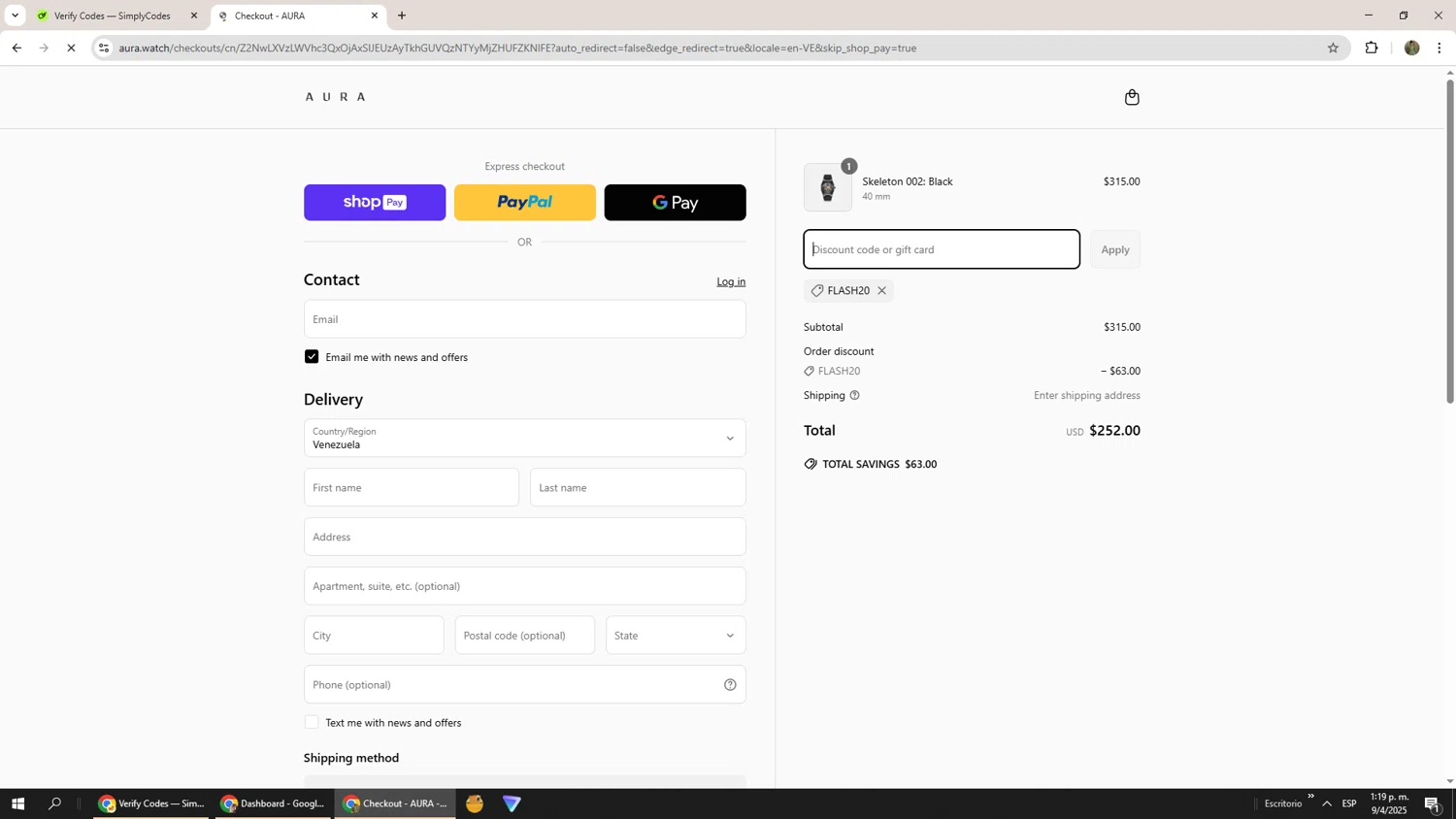Stop loading the page
This screenshot has width=1456, height=819.
point(71,48)
